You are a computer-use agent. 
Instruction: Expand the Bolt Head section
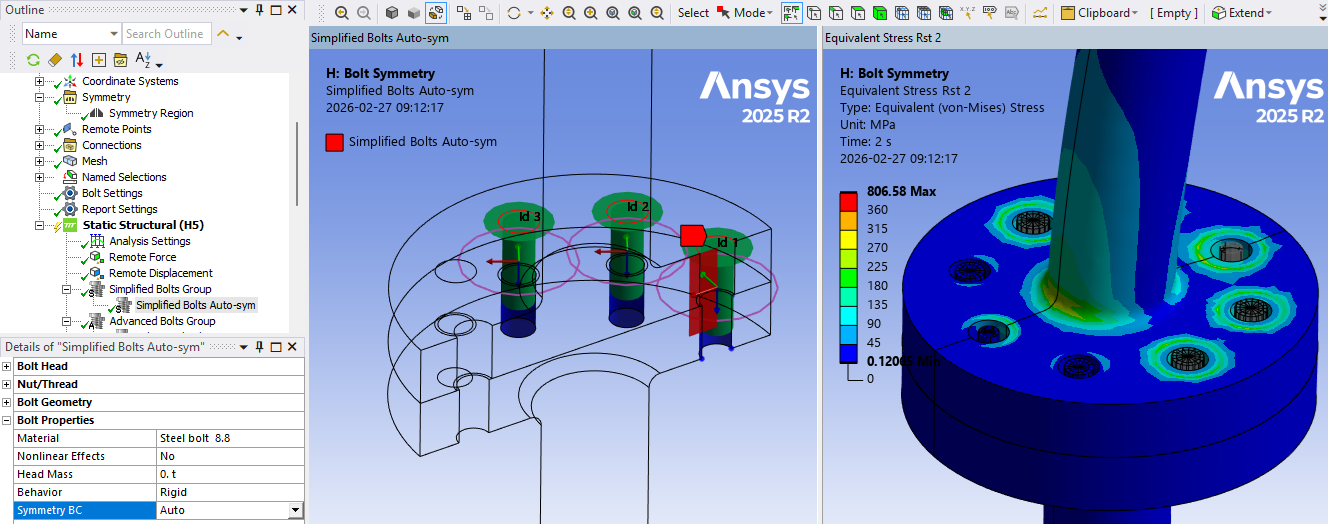tap(7, 366)
